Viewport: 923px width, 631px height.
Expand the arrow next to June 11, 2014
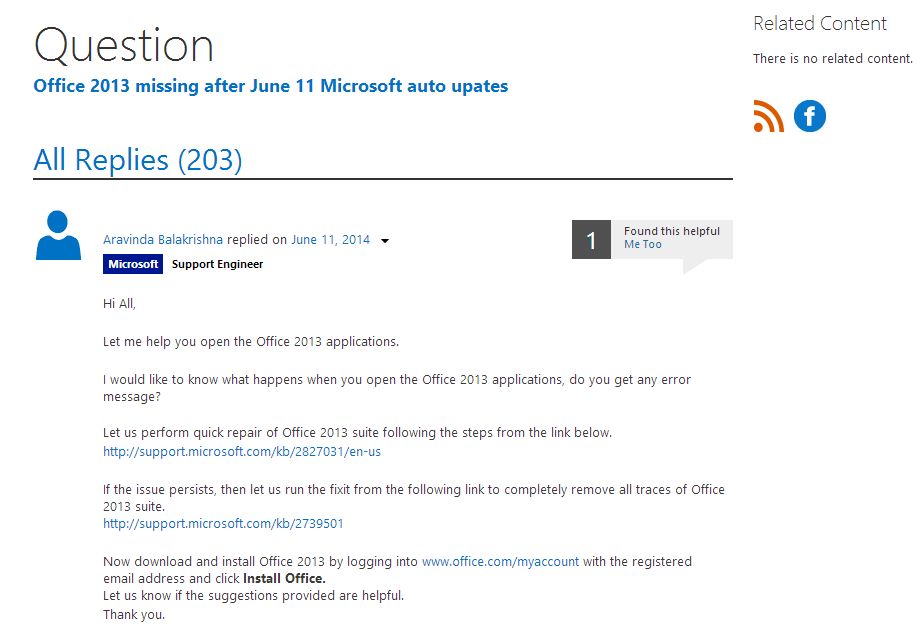click(384, 241)
